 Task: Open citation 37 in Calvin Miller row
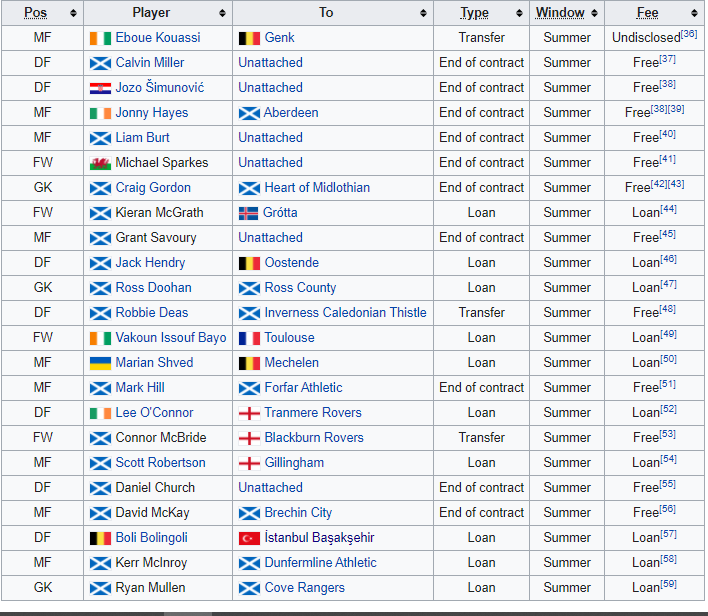coord(667,59)
